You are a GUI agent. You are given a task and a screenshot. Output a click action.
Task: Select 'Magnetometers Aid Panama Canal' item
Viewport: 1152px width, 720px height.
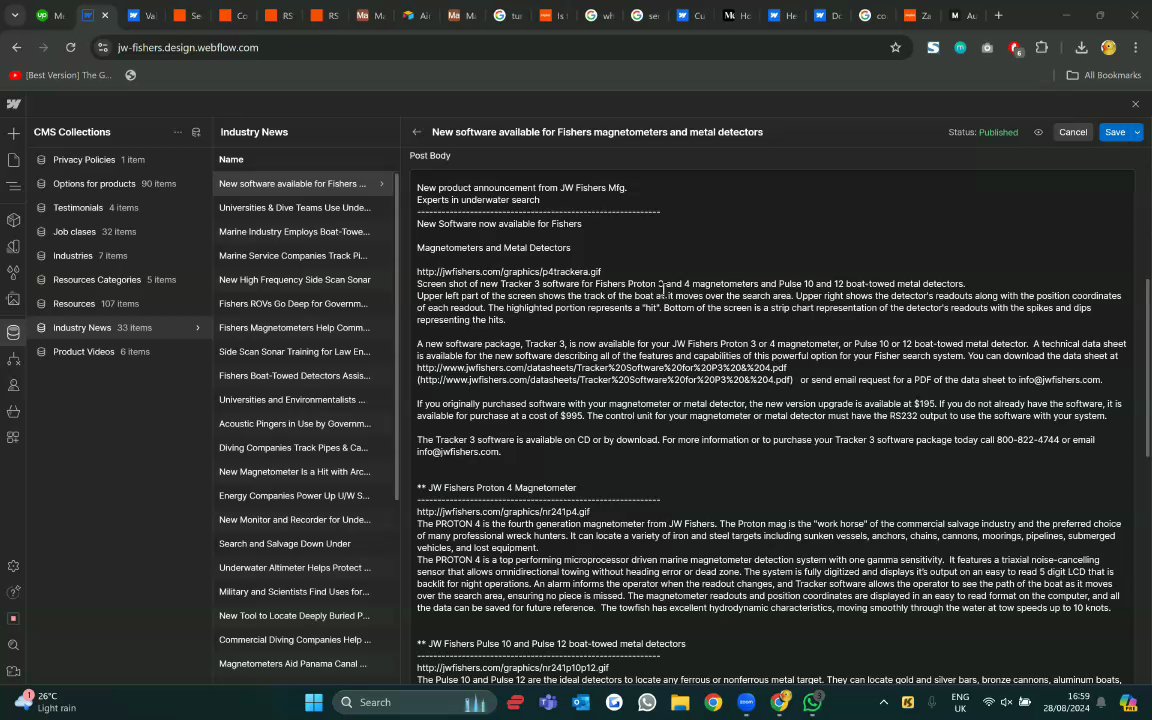coord(303,664)
